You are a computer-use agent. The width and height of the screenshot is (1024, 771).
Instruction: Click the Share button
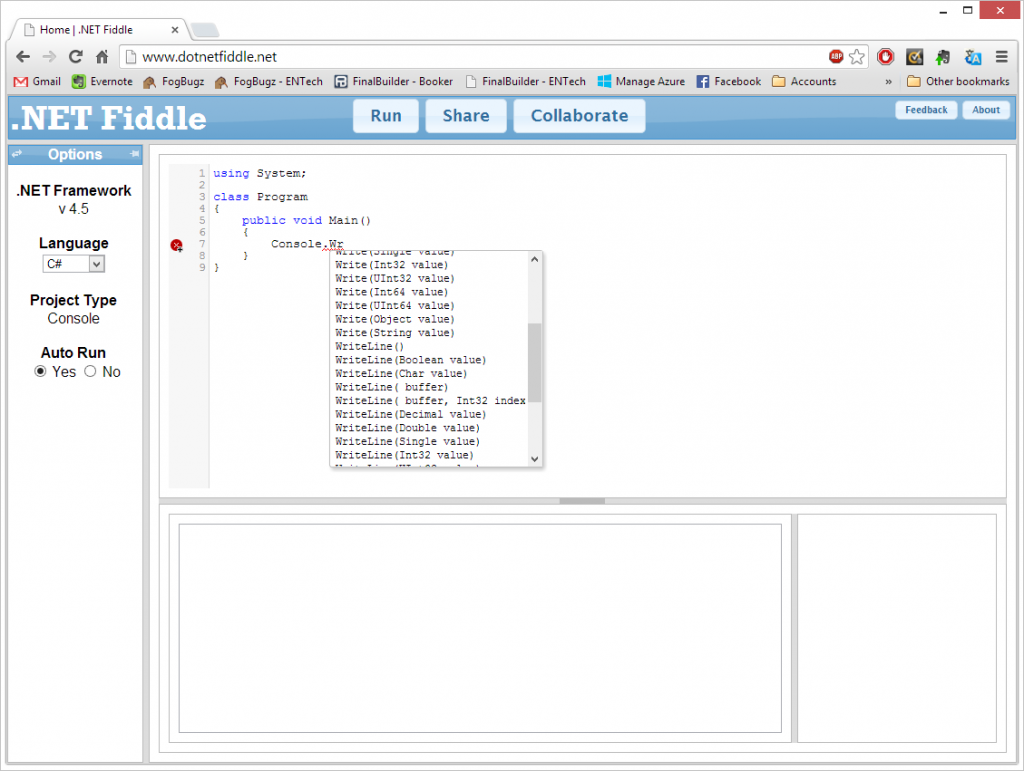pos(466,116)
